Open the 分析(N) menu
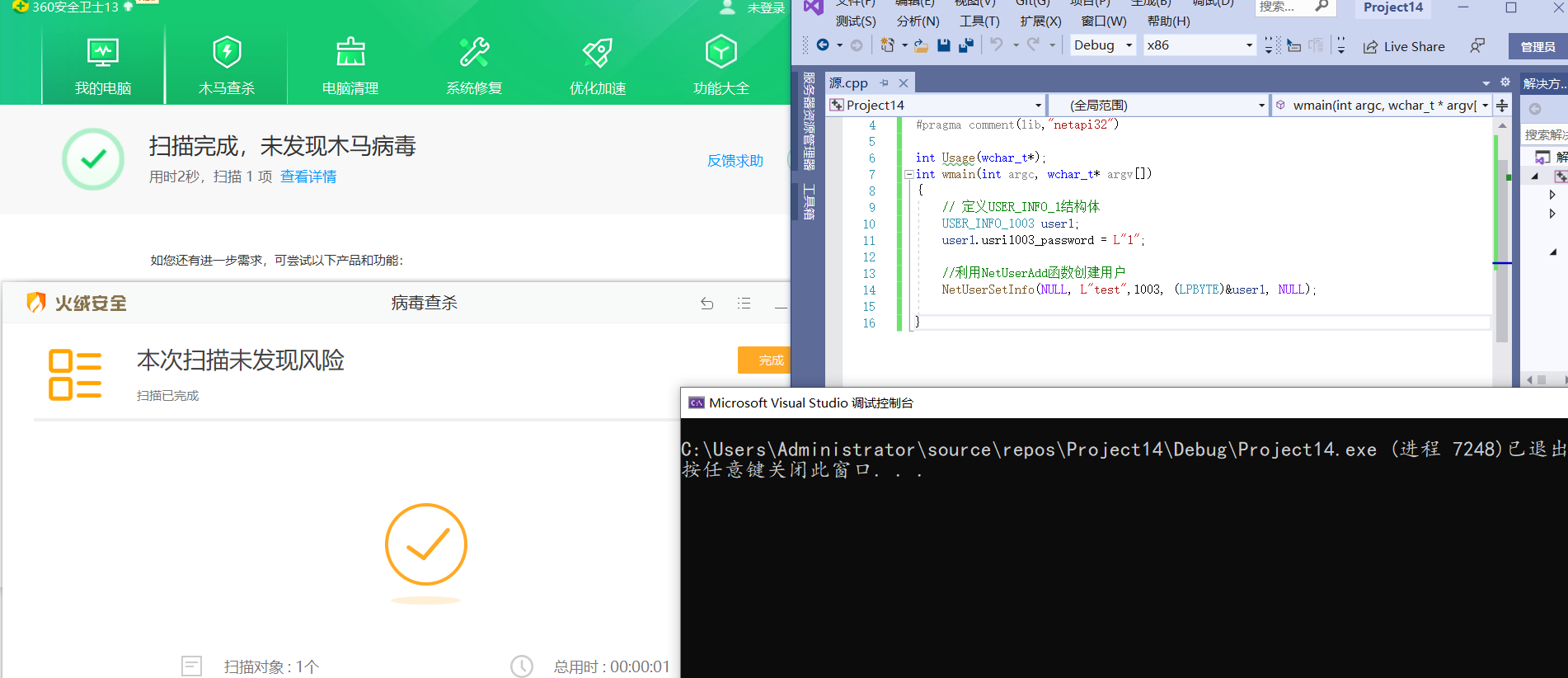1568x678 pixels. click(x=918, y=21)
